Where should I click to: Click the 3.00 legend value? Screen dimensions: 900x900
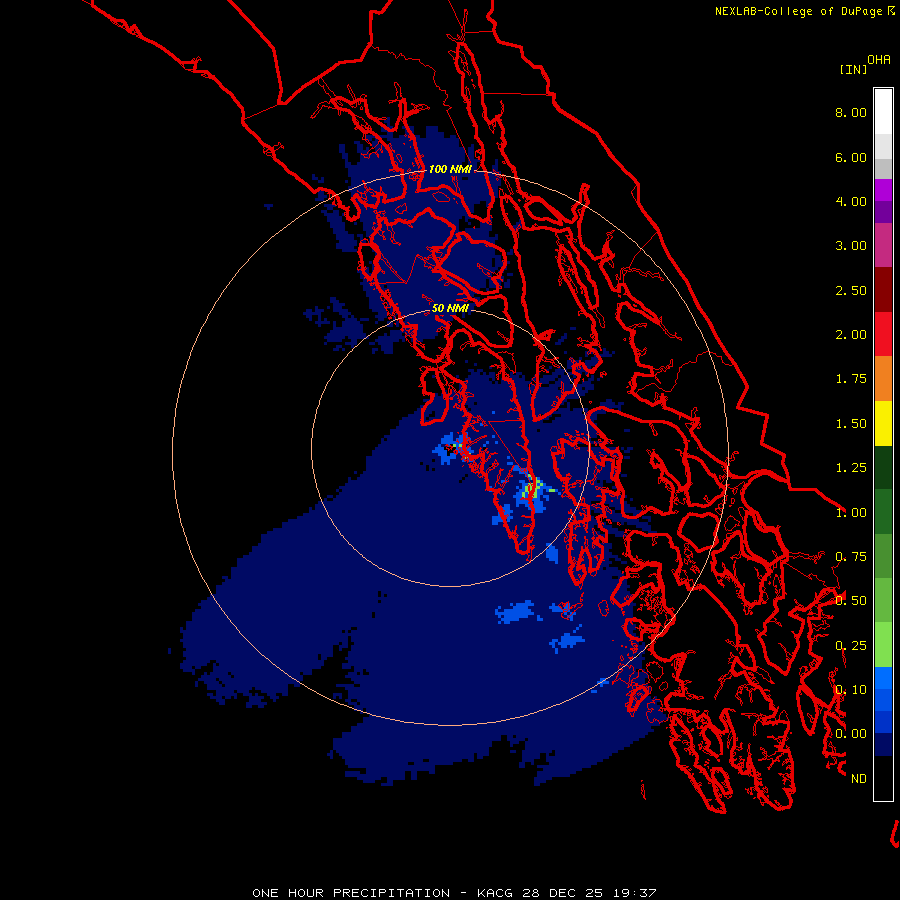(851, 246)
